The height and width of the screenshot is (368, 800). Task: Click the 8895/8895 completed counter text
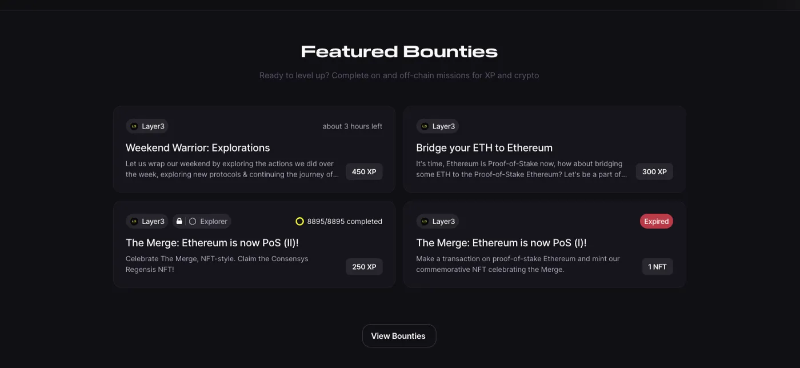[x=344, y=222]
